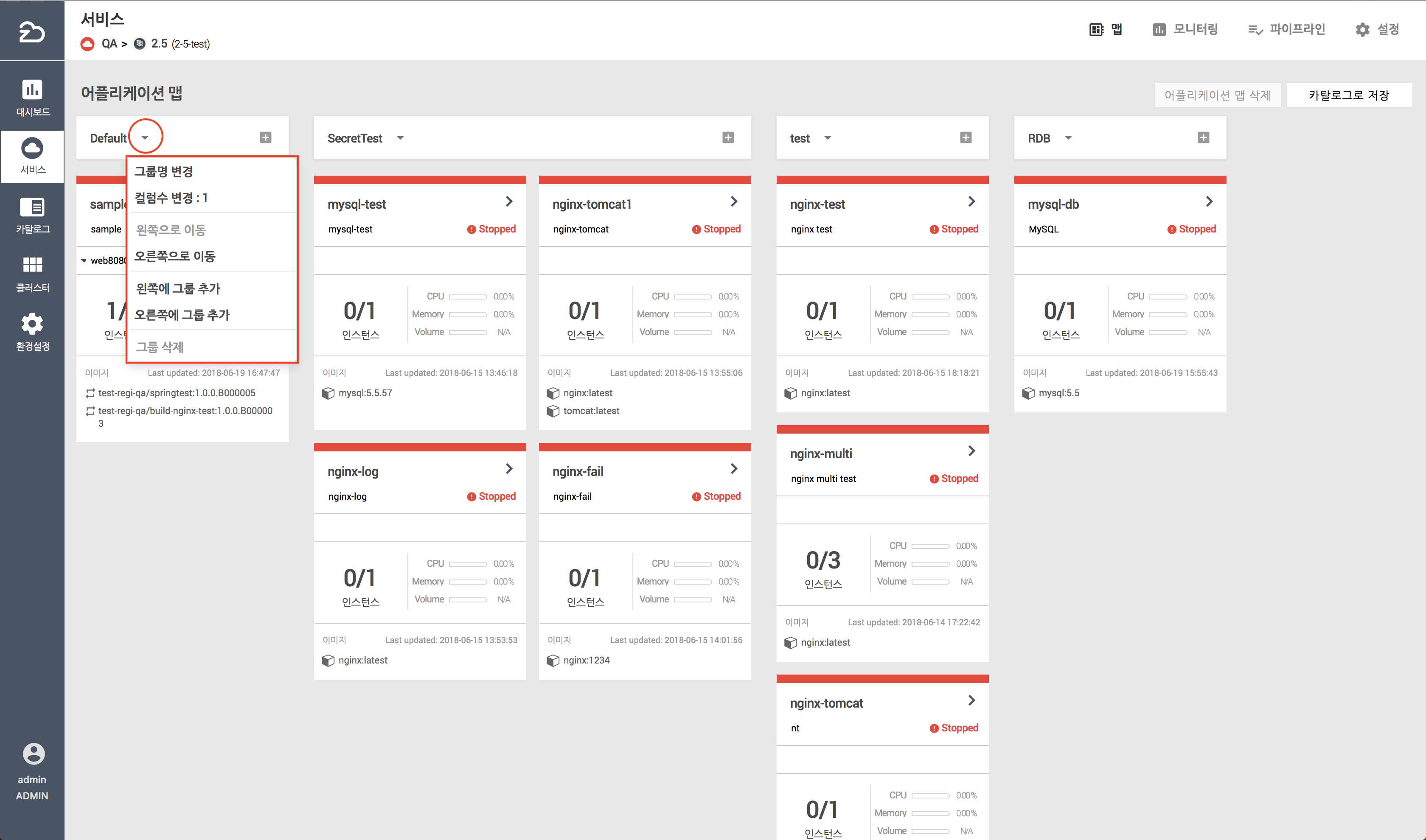The width and height of the screenshot is (1426, 840).
Task: Add service to test group plus icon
Action: pos(965,137)
